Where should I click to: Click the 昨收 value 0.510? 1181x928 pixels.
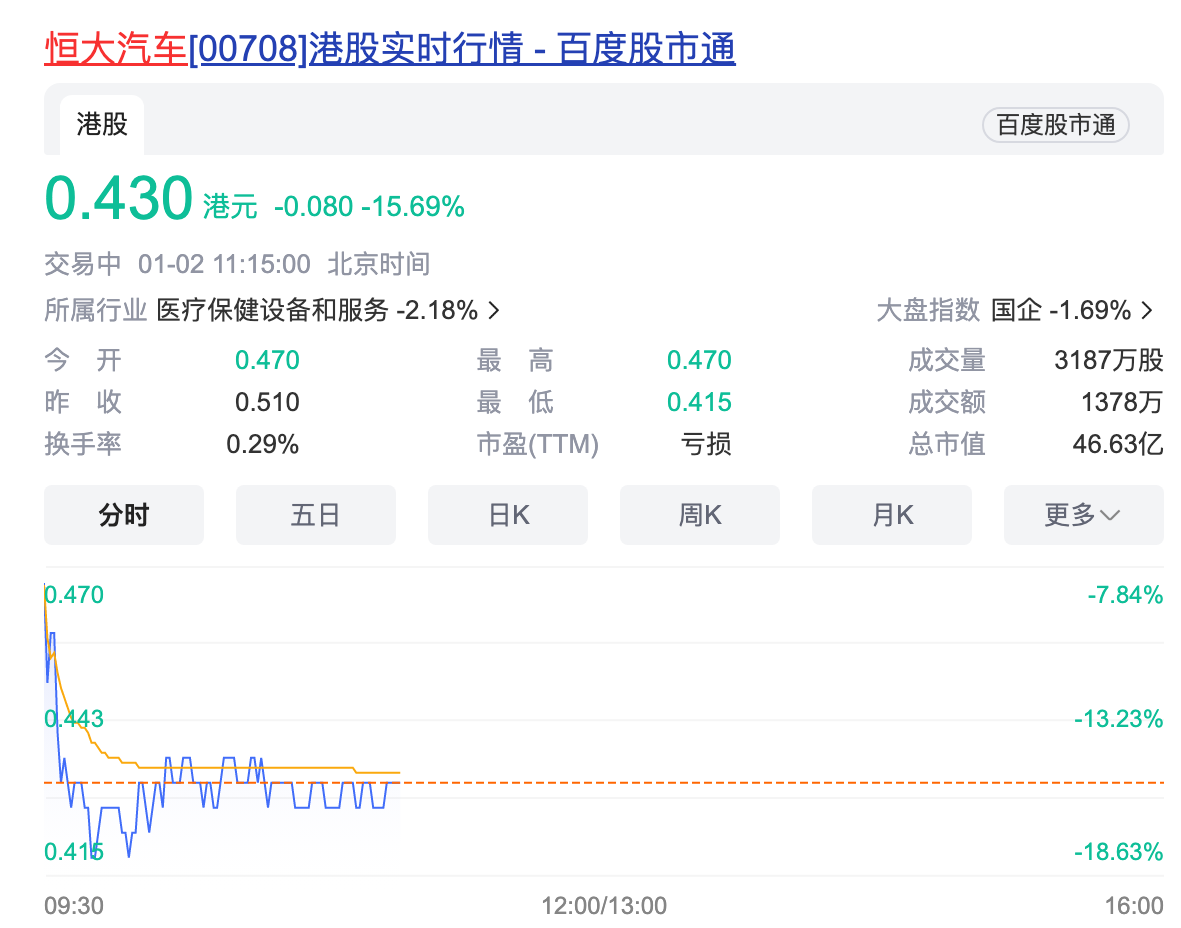coord(267,402)
